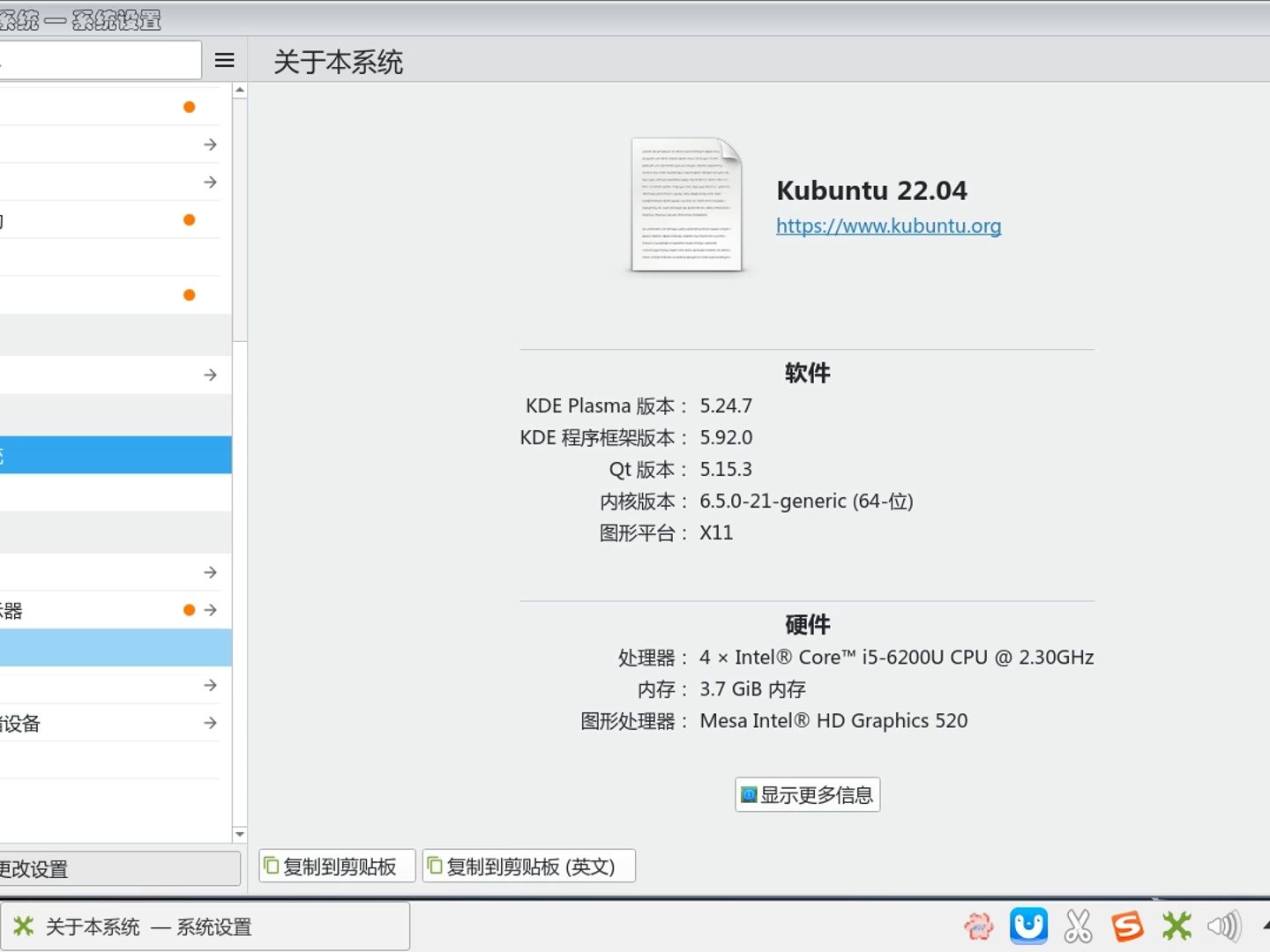Click the sidebar search input field

tap(100, 60)
